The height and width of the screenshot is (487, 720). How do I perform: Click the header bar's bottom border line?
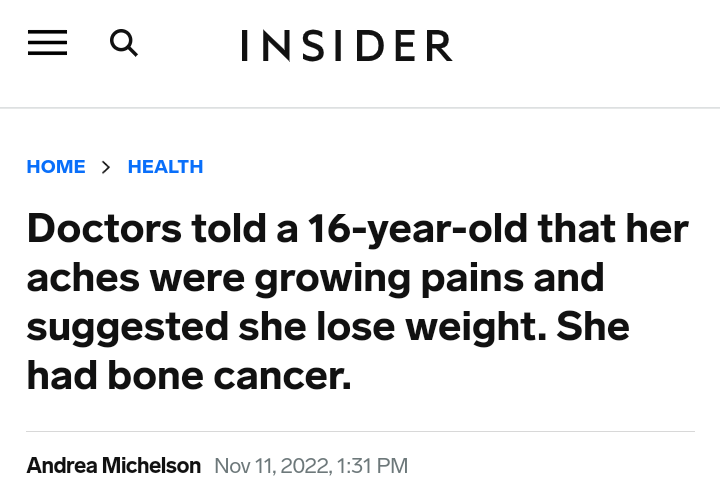[360, 108]
